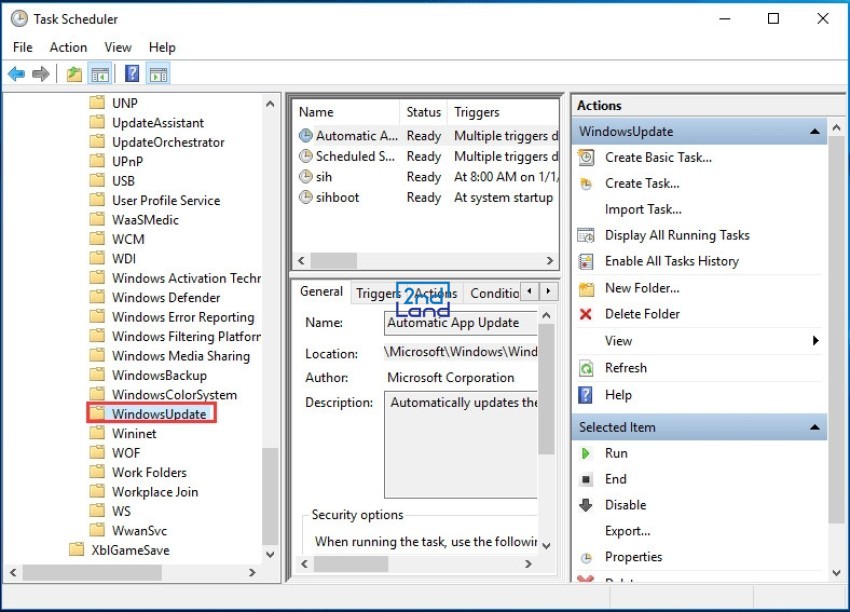The width and height of the screenshot is (850, 612).
Task: Switch to the Conditions tab
Action: (494, 293)
